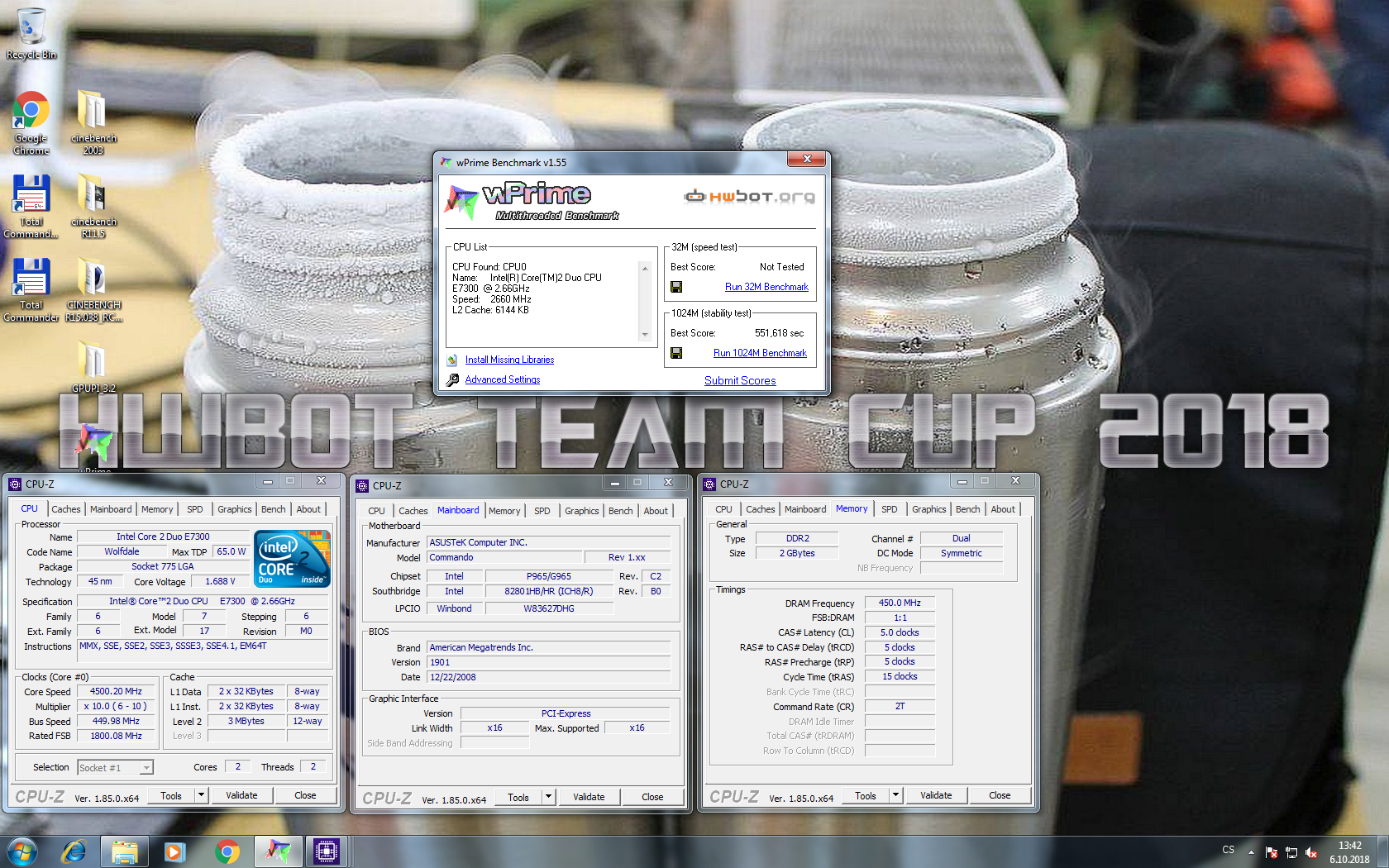Select the GPUPI 3.2 folder icon
This screenshot has height=868, width=1389.
(93, 366)
